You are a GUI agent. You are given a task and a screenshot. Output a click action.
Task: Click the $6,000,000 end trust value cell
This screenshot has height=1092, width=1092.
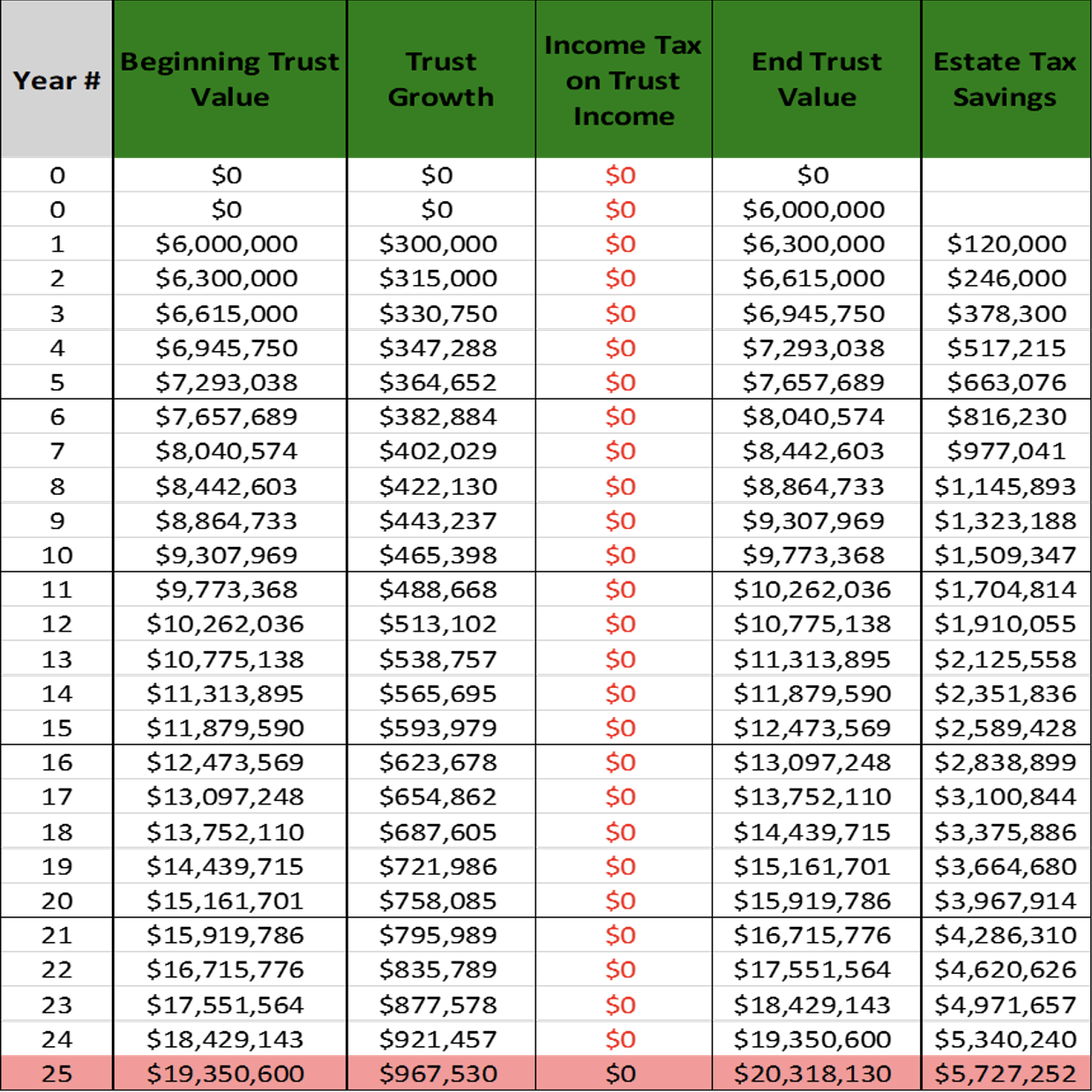pyautogui.click(x=817, y=210)
